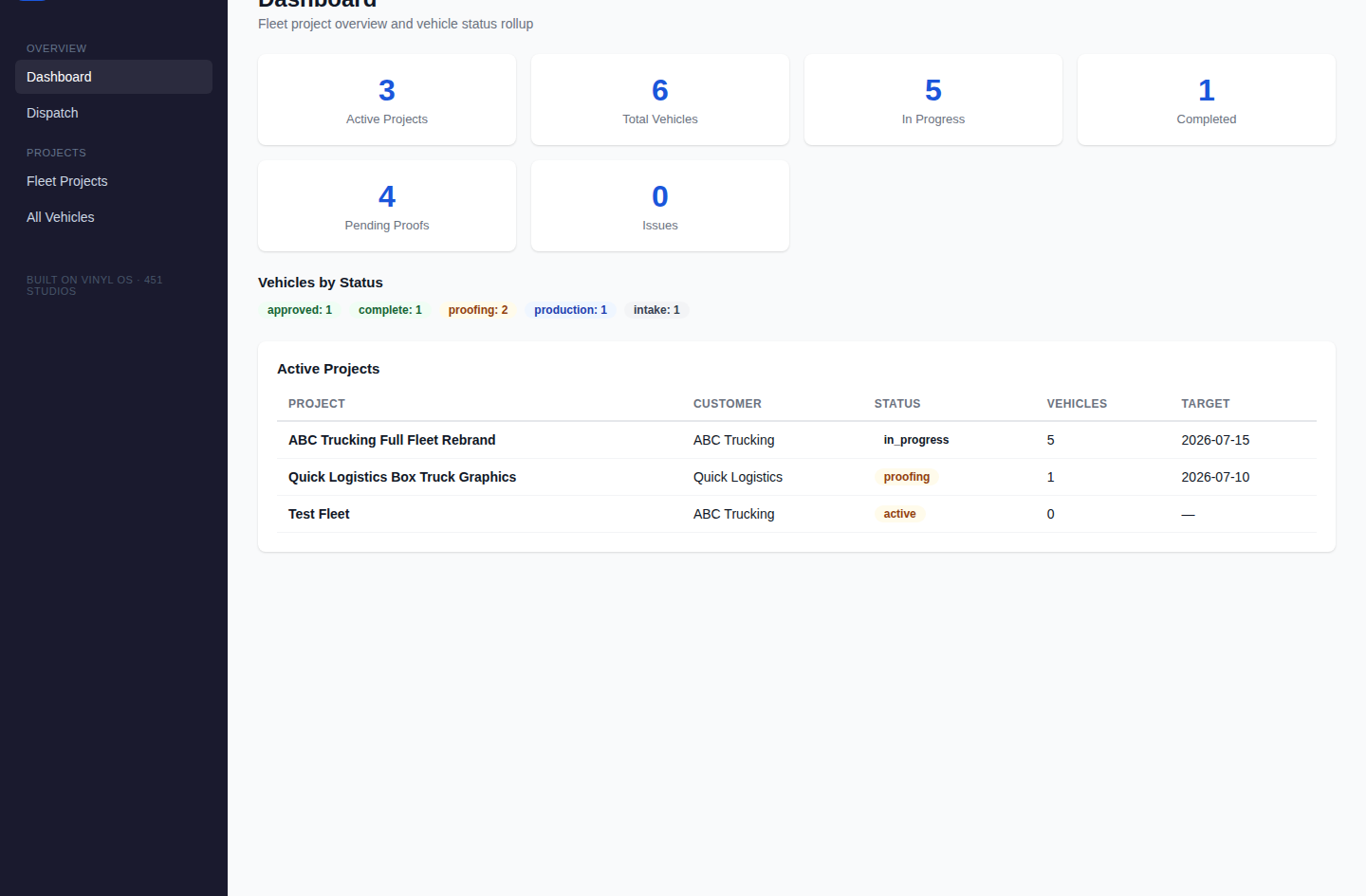
Task: Click the Quick Logistics customer cell
Action: click(738, 477)
